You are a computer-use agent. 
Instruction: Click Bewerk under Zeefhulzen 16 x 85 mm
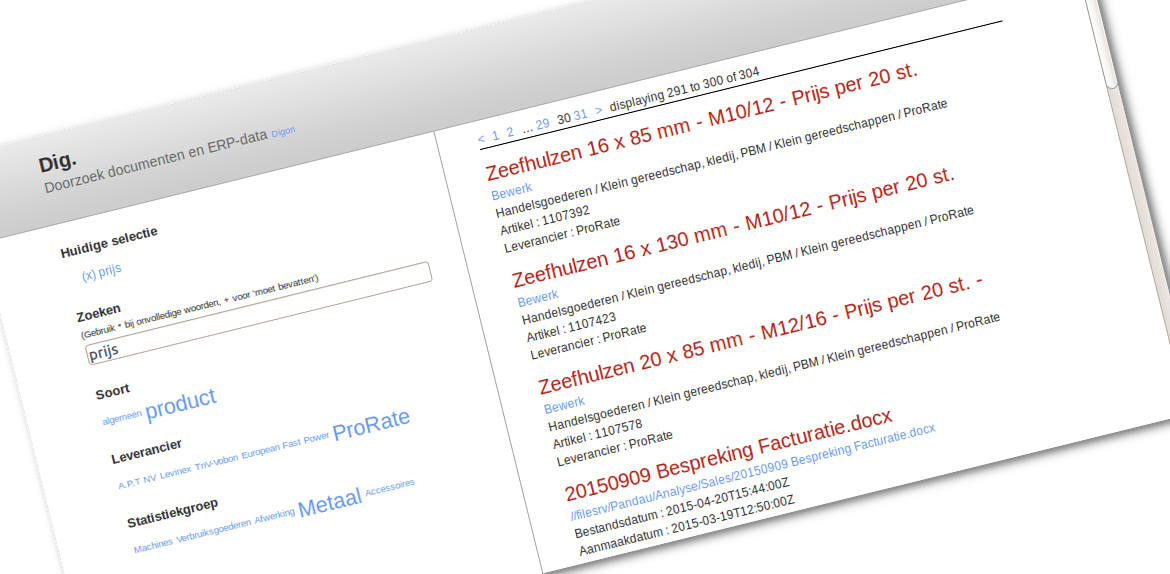click(x=512, y=192)
